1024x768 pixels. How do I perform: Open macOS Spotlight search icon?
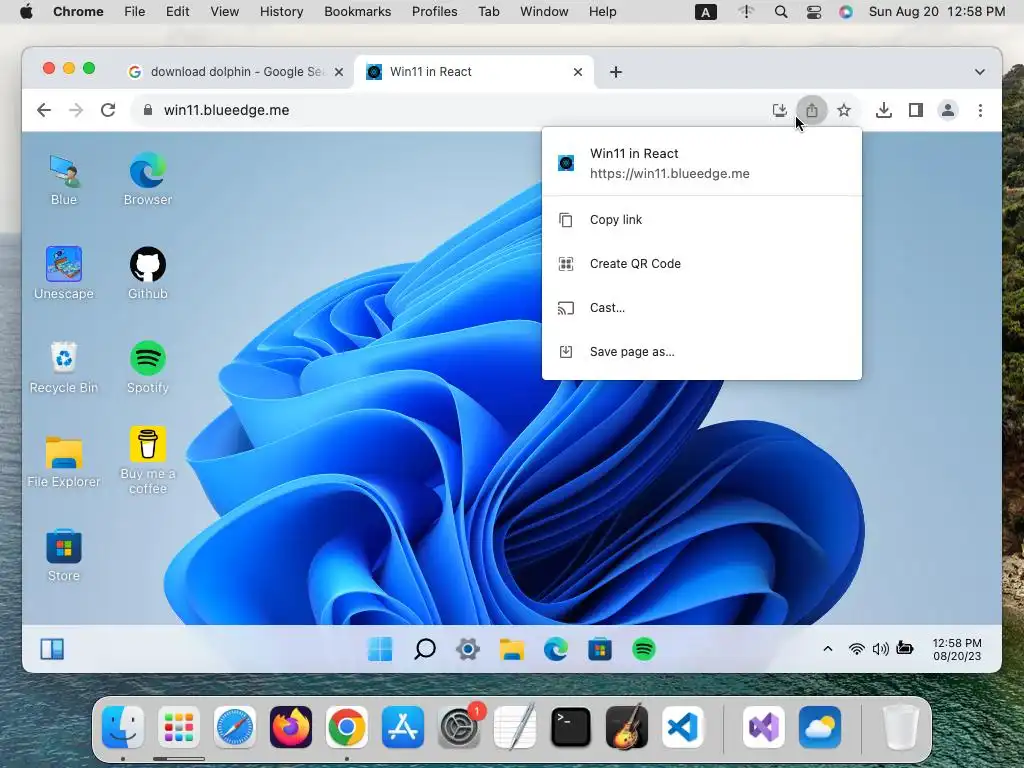tap(780, 12)
